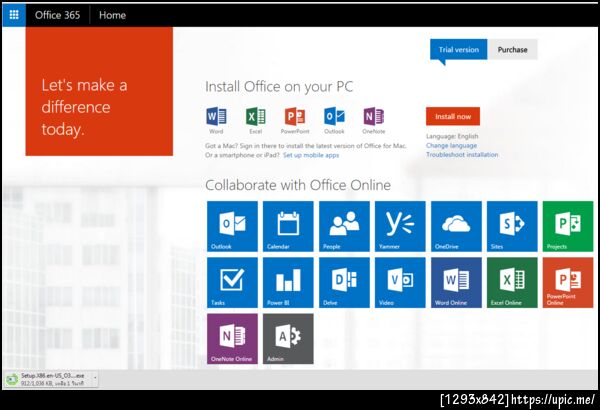
Task: Click the 'Collaborate with Office Online' heading
Action: click(298, 185)
